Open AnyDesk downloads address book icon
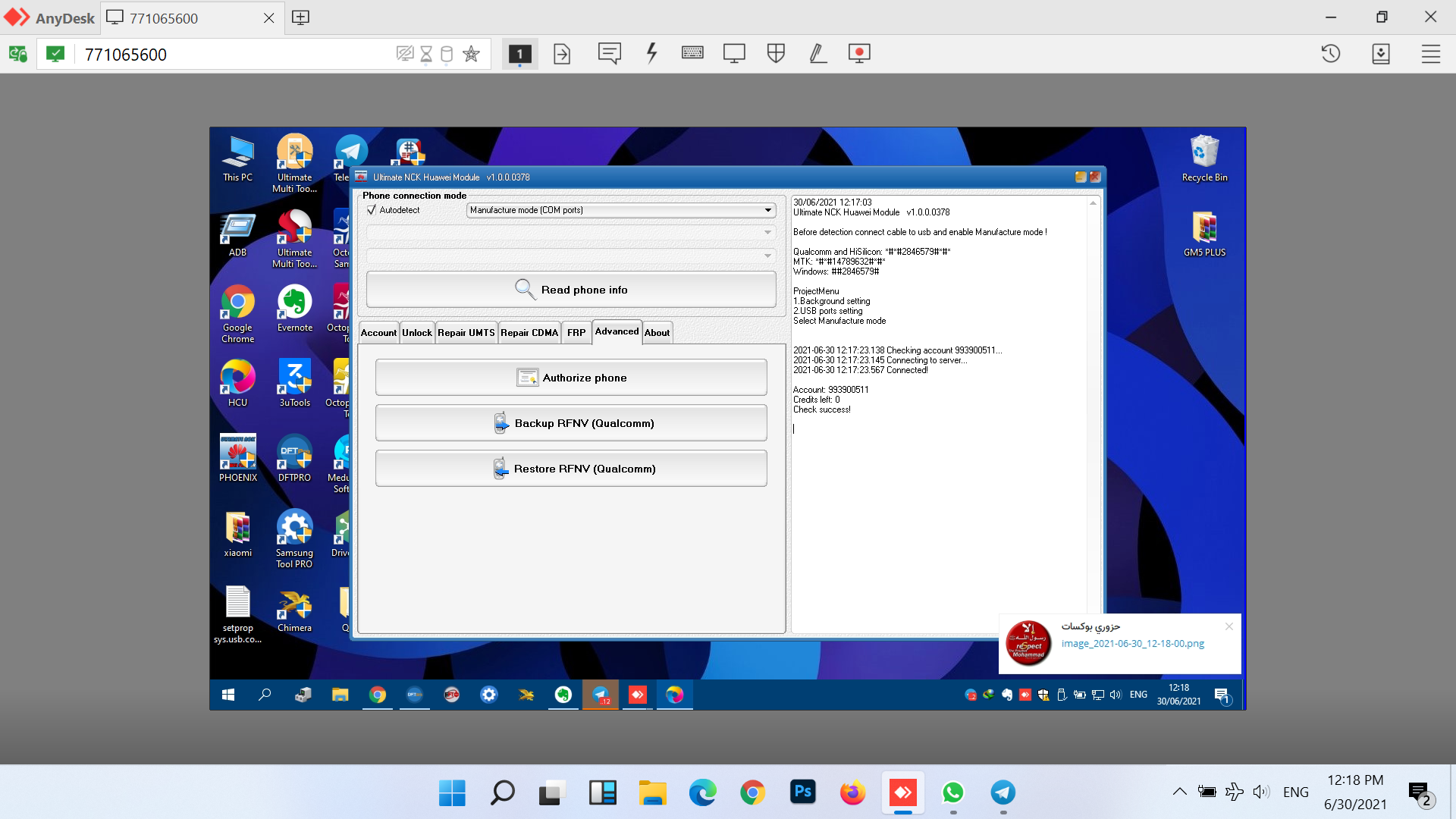The height and width of the screenshot is (819, 1456). pyautogui.click(x=1381, y=54)
